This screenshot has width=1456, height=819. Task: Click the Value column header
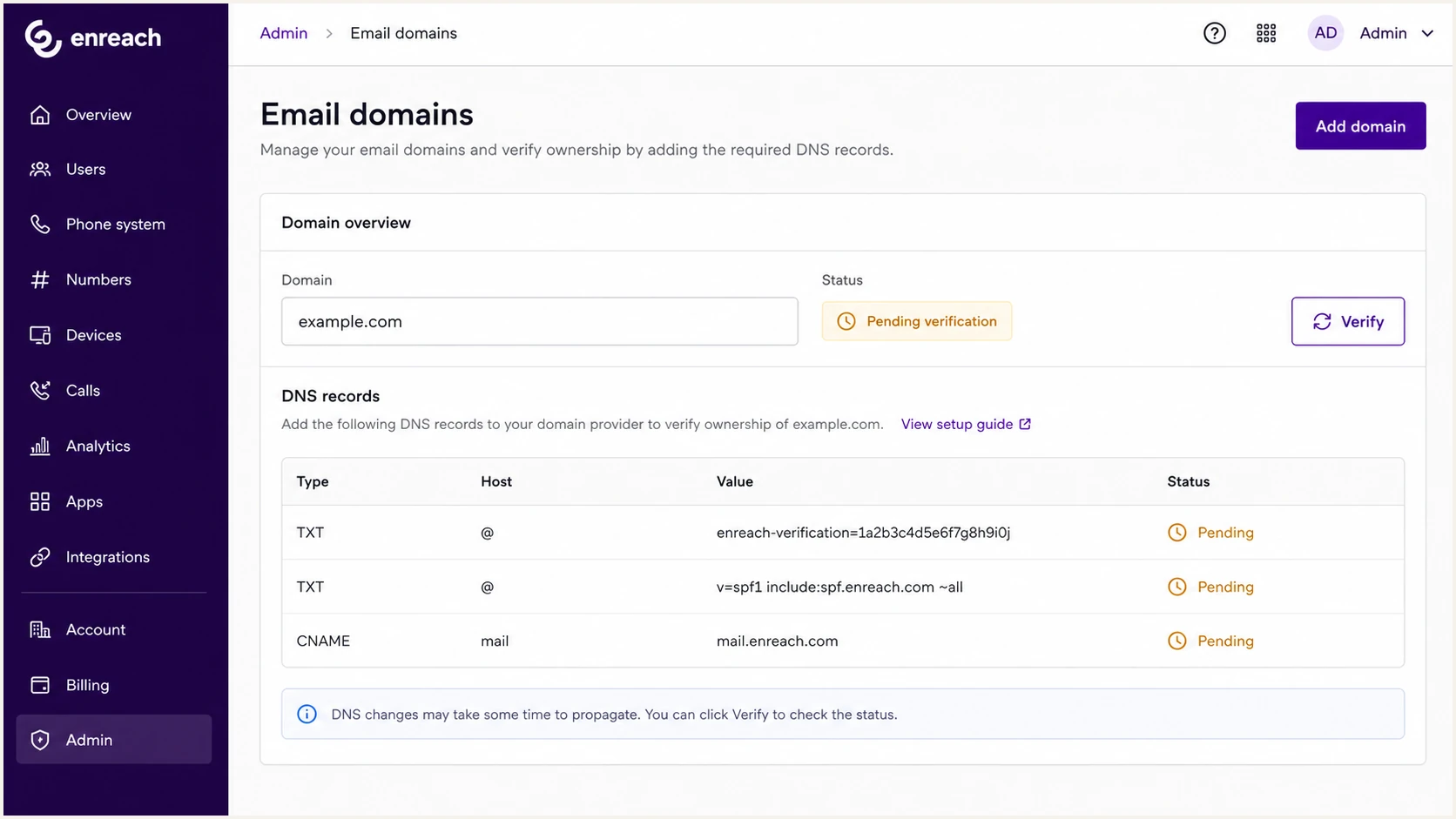(735, 482)
